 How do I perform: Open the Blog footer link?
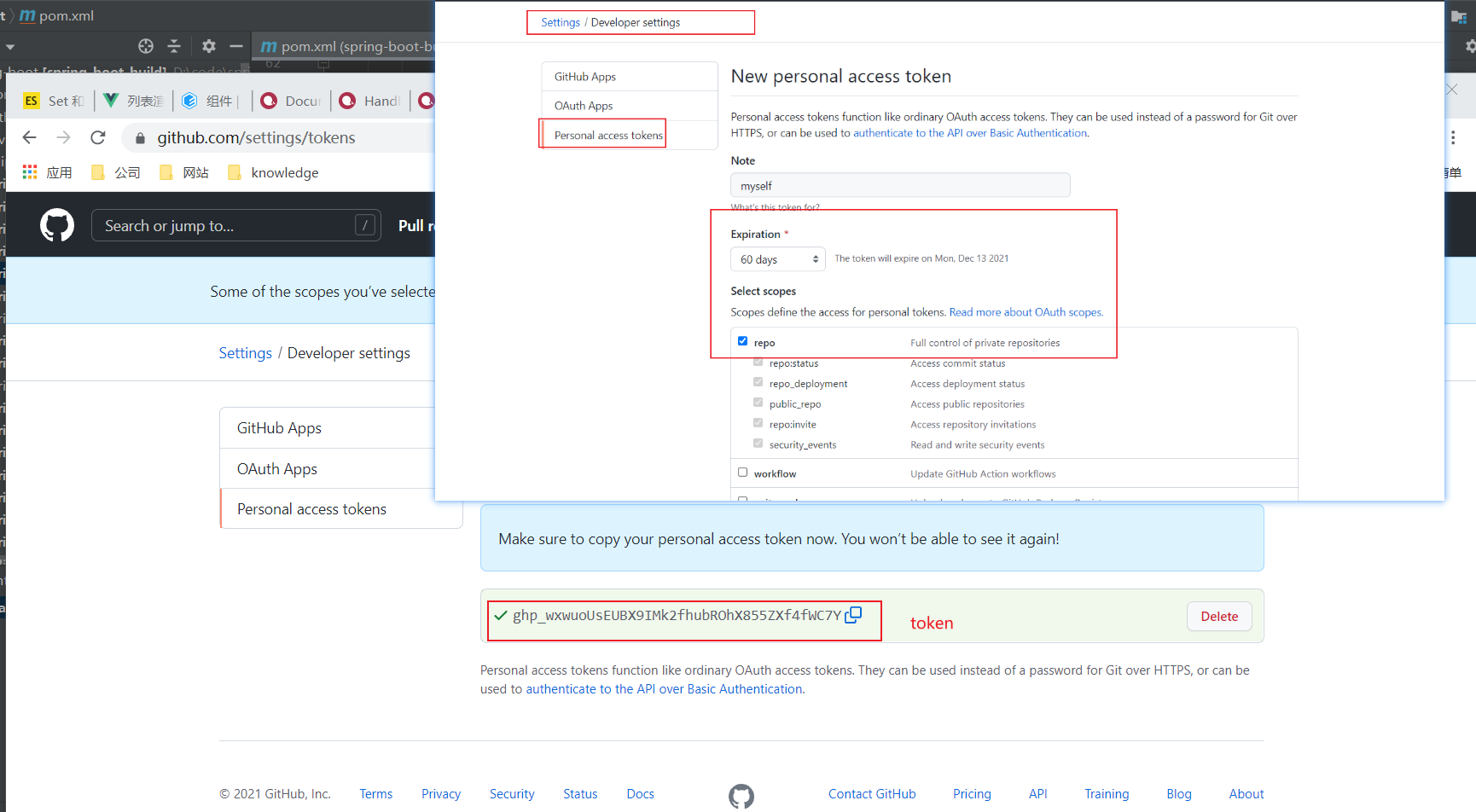click(x=1179, y=794)
